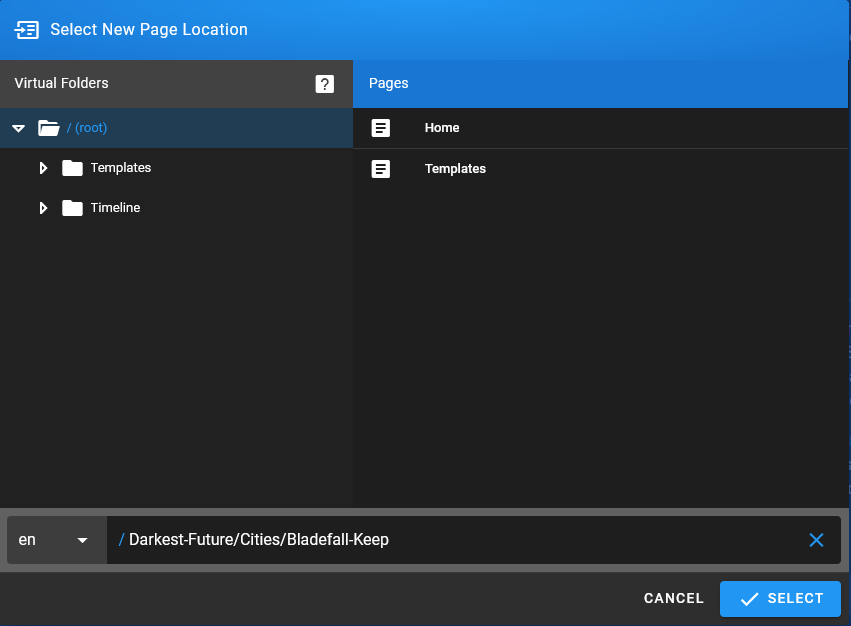
Task: Click the open root folder icon
Action: click(48, 128)
